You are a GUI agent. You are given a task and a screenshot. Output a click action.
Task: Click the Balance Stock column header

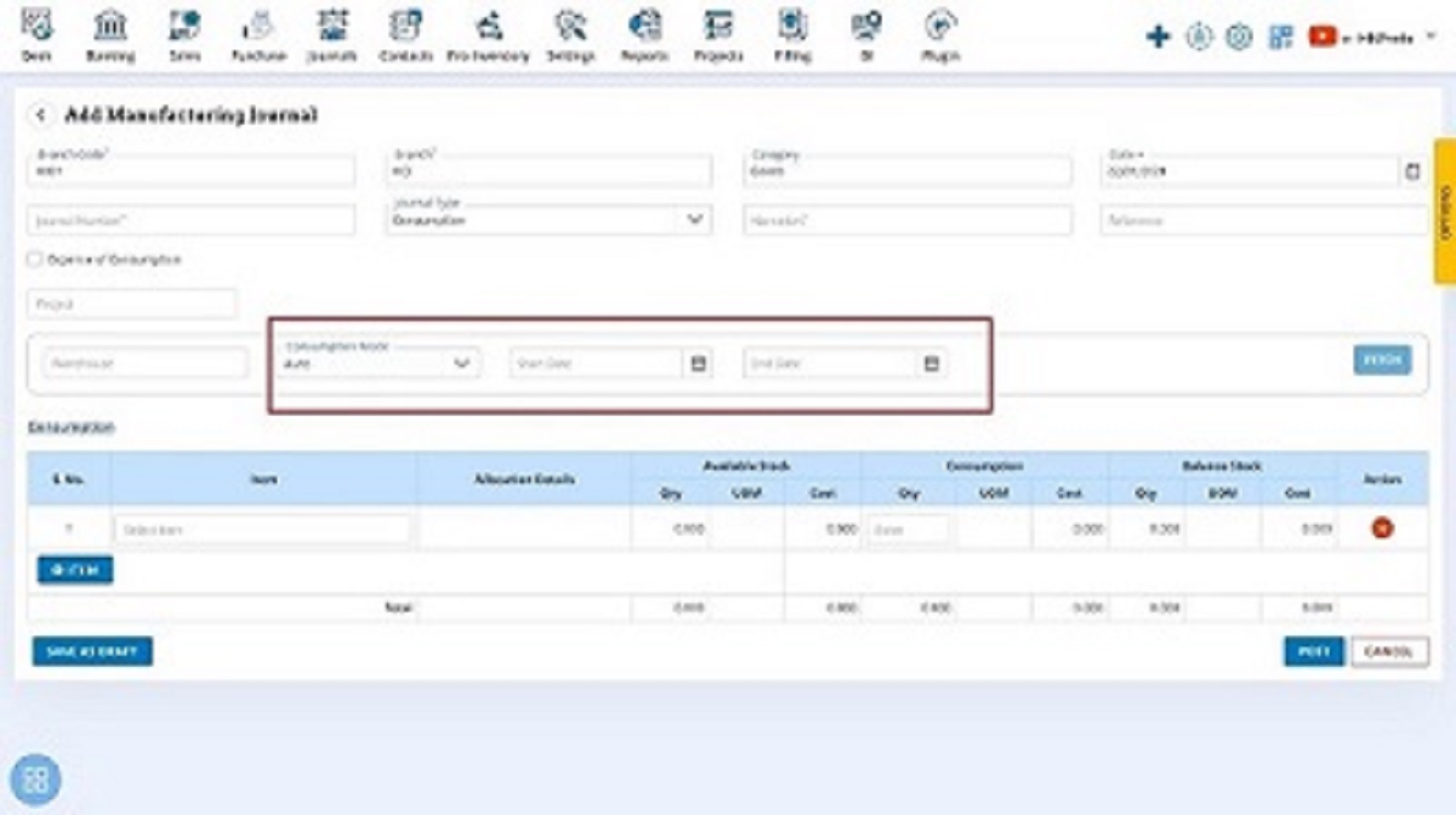tap(1222, 465)
